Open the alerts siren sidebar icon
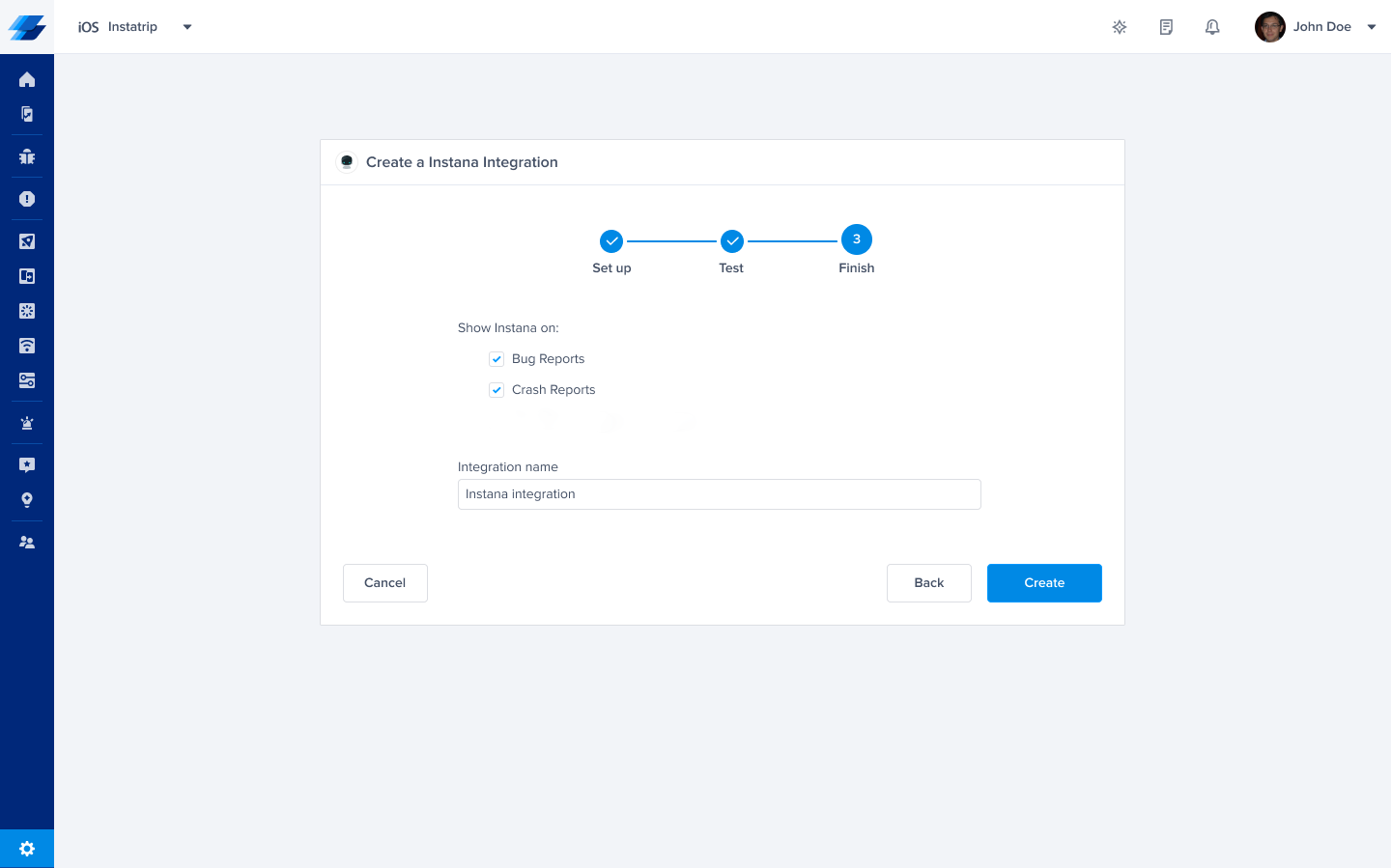The height and width of the screenshot is (868, 1391). click(27, 423)
